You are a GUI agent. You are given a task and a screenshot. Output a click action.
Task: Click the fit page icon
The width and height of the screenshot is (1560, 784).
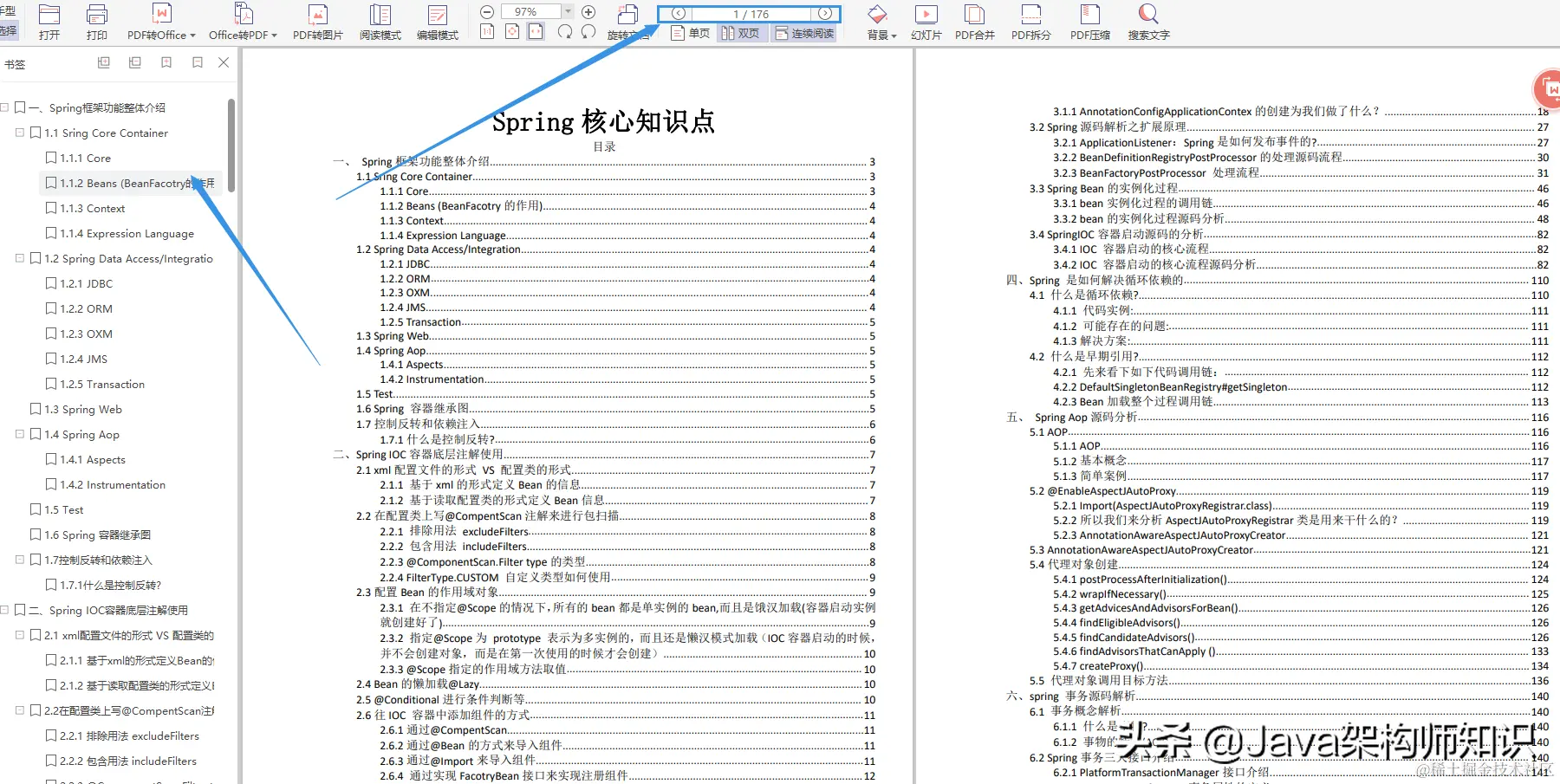(x=512, y=32)
